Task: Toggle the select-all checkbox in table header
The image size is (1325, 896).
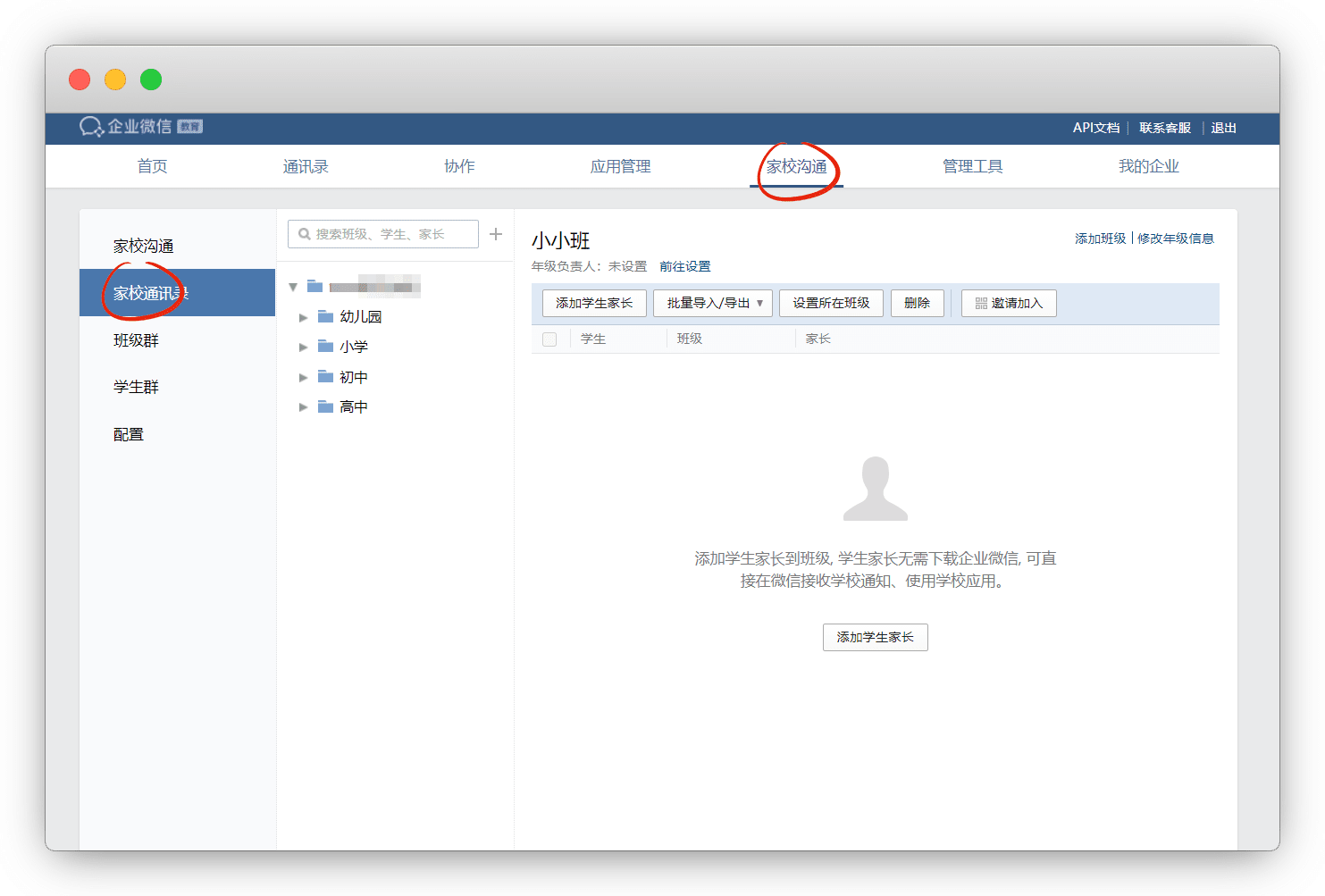Action: point(549,339)
